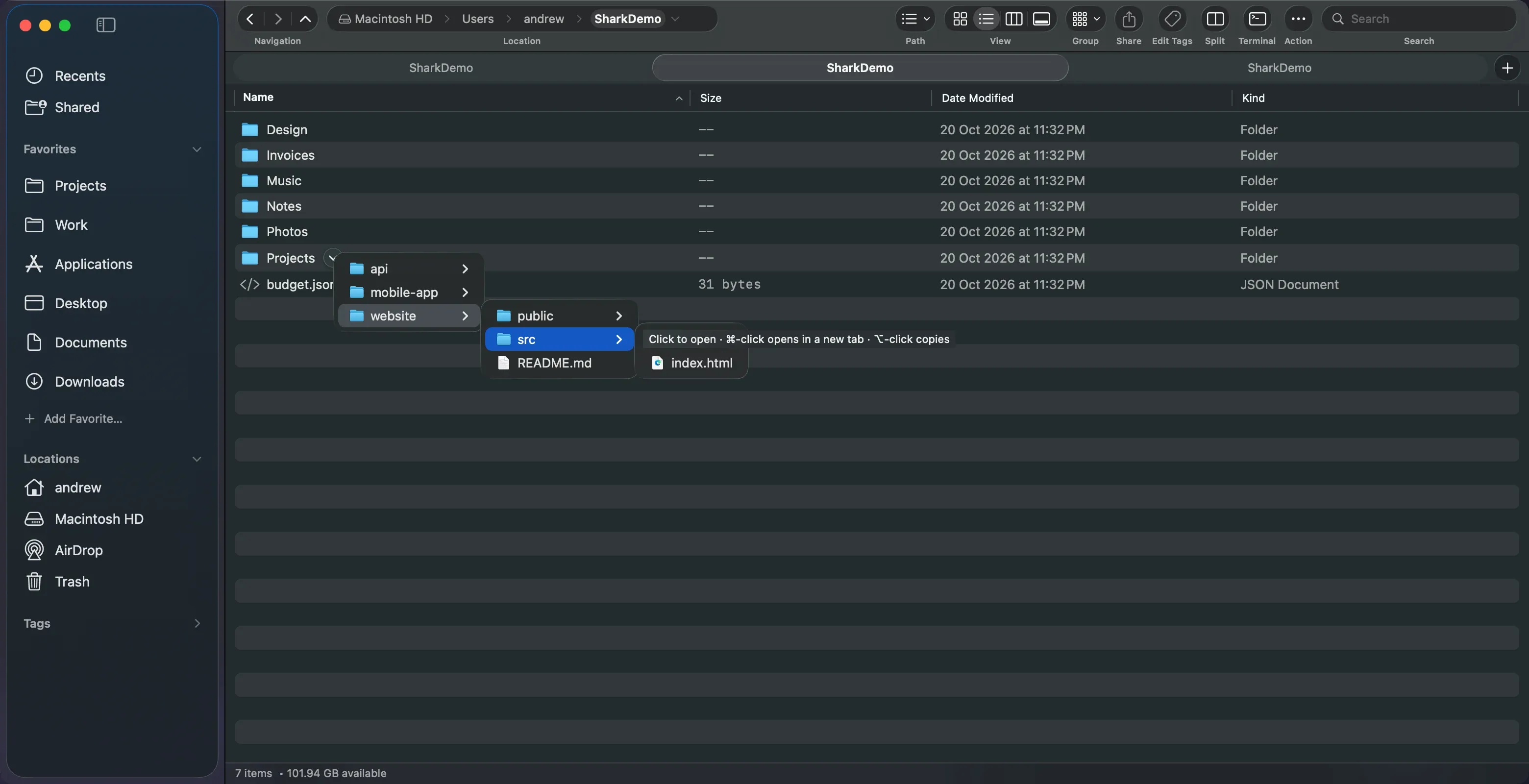Screen dimensions: 1529x784
Task: Select the src folder menu item
Action: point(560,340)
